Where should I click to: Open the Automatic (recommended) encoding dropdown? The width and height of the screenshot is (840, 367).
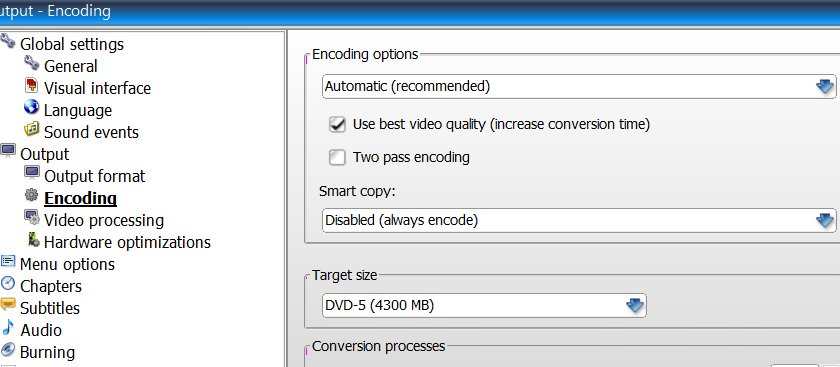(x=579, y=86)
